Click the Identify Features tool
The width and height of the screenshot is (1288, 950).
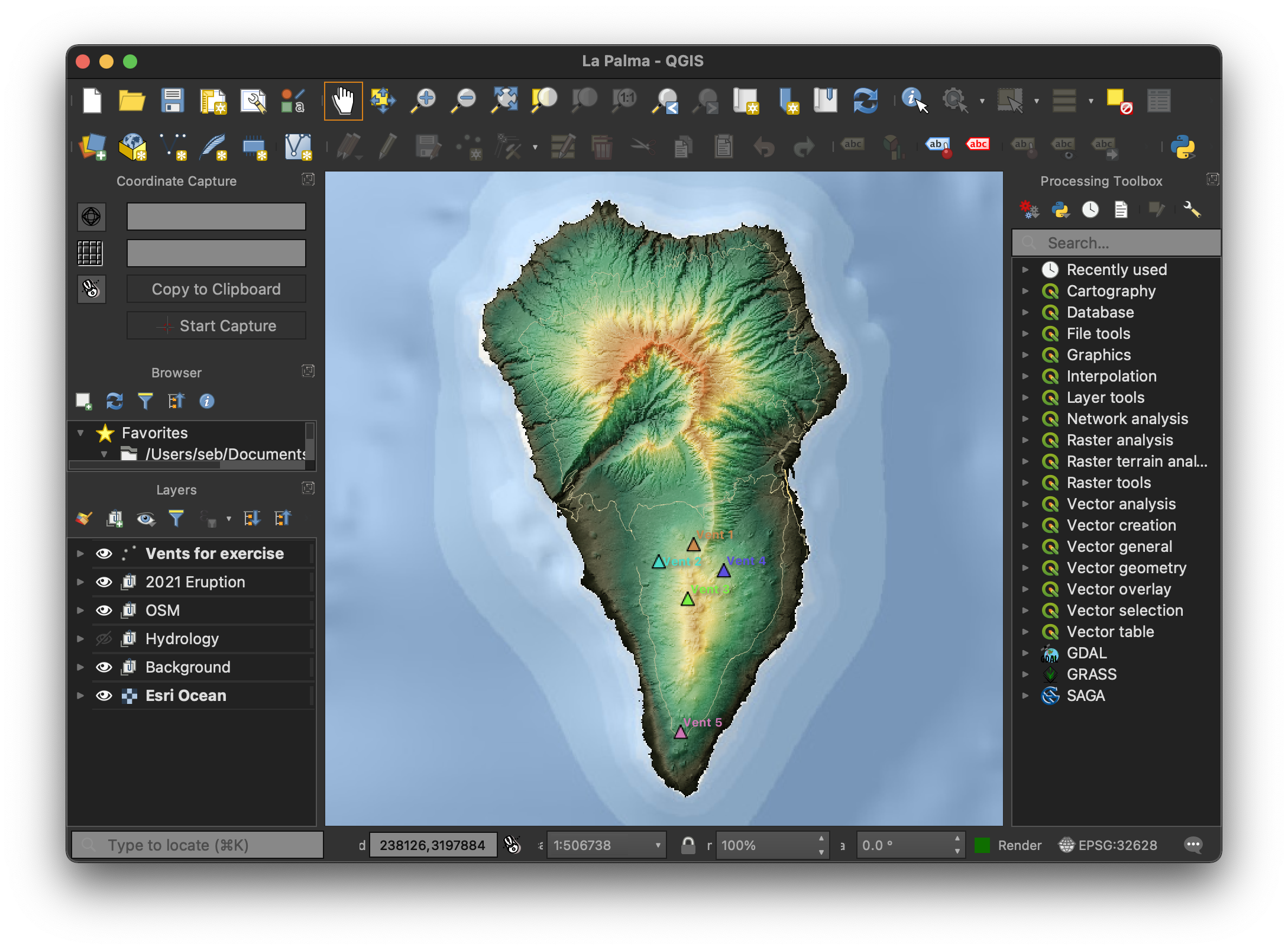(x=914, y=101)
